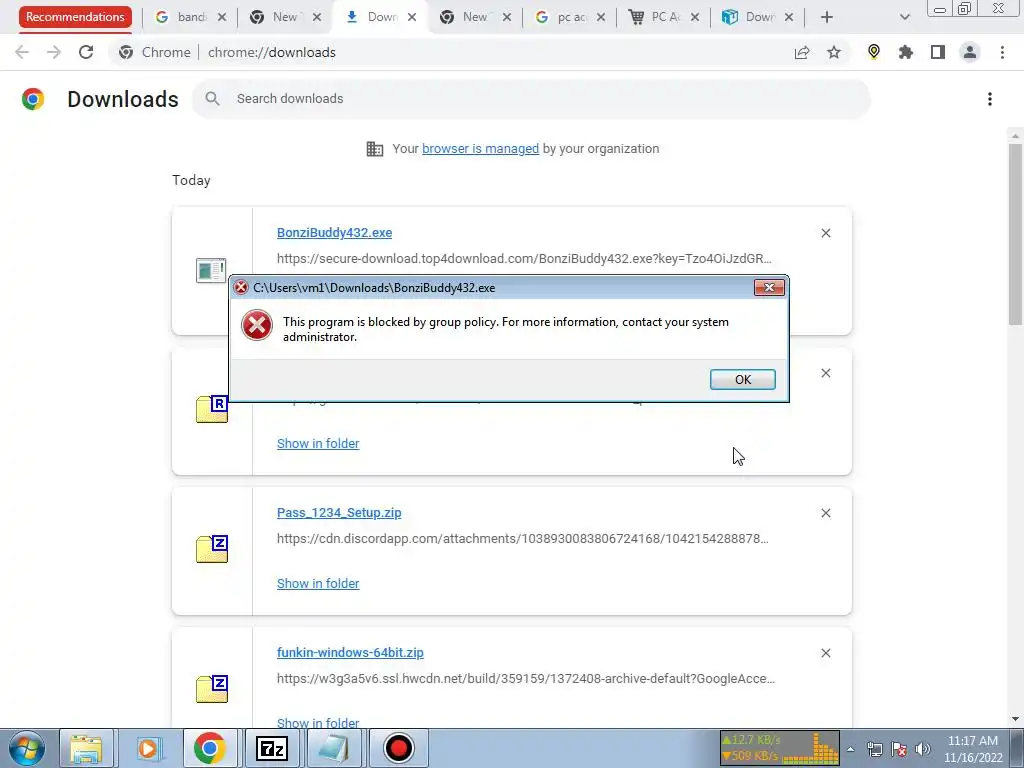The height and width of the screenshot is (768, 1024).
Task: Open the Extensions puzzle icon
Action: 906,52
